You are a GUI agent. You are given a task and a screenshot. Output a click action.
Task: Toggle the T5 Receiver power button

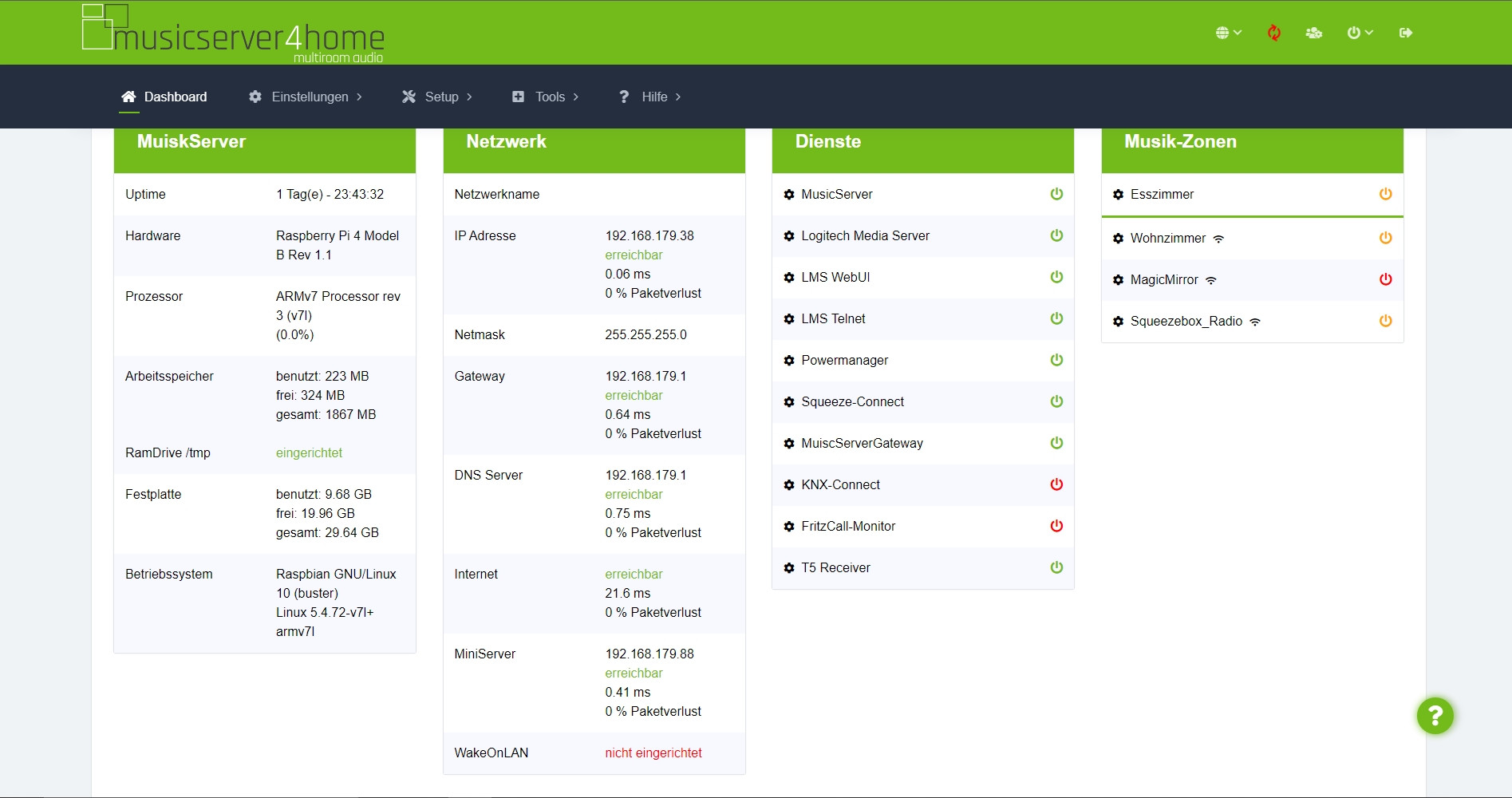pyautogui.click(x=1056, y=567)
